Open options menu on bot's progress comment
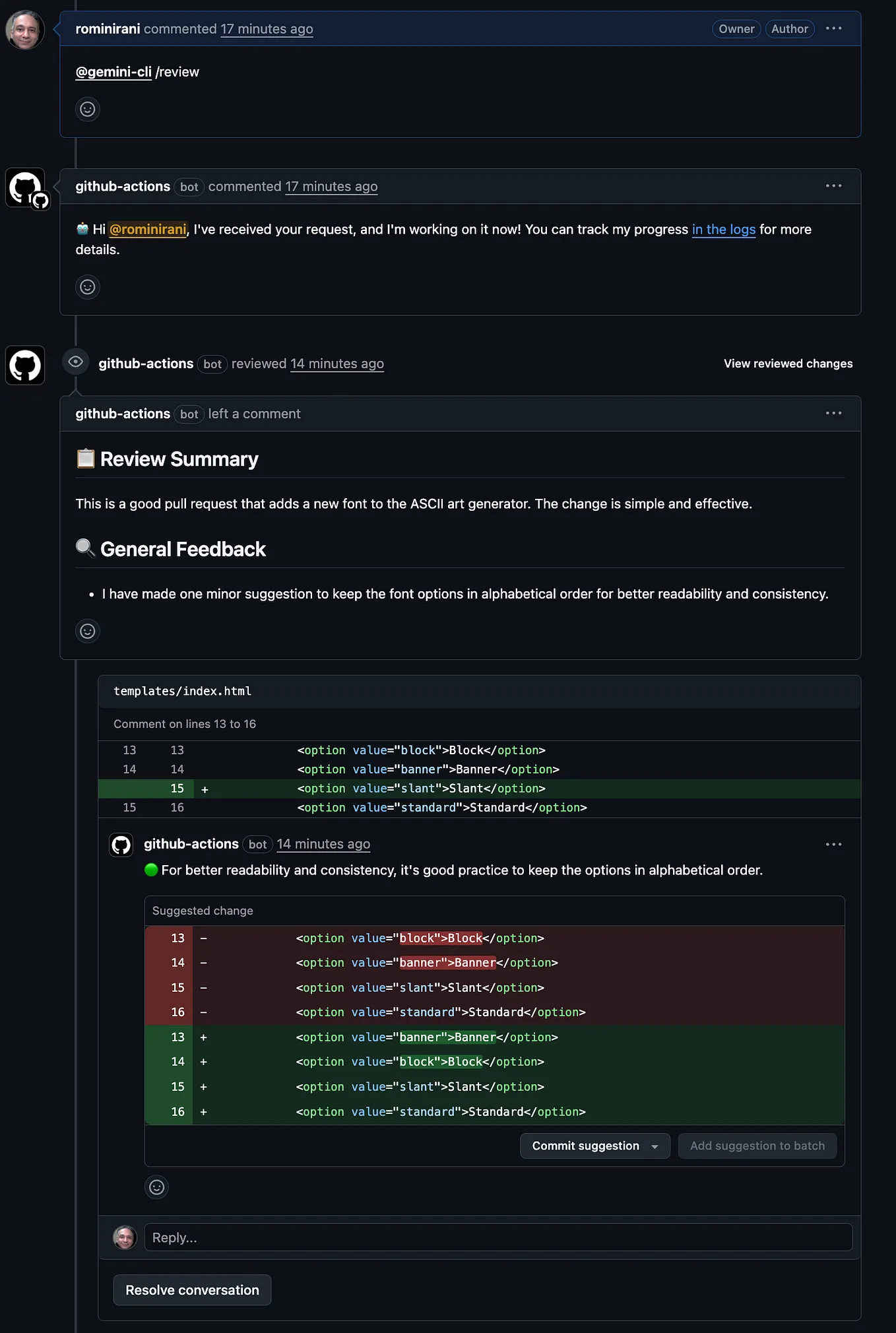The width and height of the screenshot is (896, 1333). click(x=833, y=186)
